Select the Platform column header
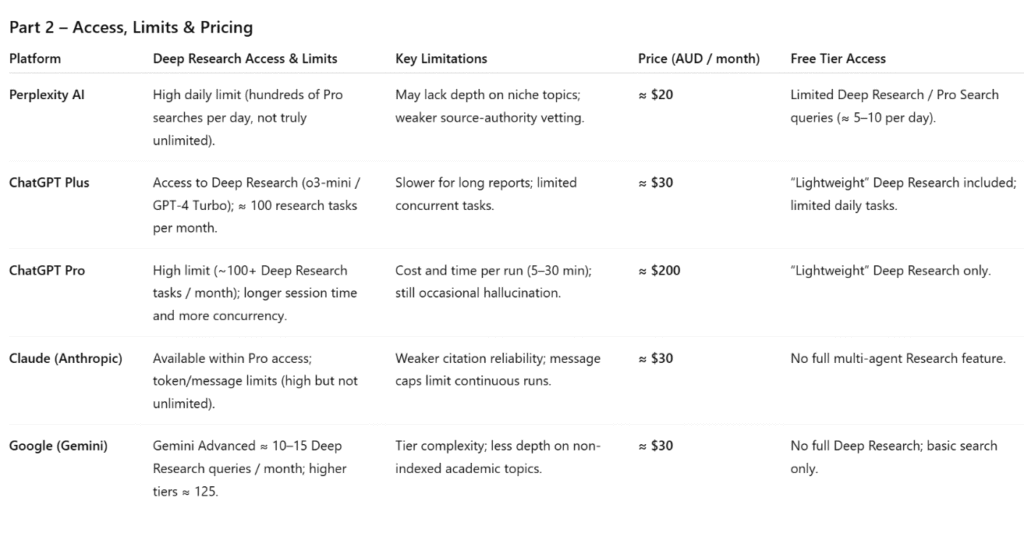This screenshot has height=537, width=1024. 35,59
